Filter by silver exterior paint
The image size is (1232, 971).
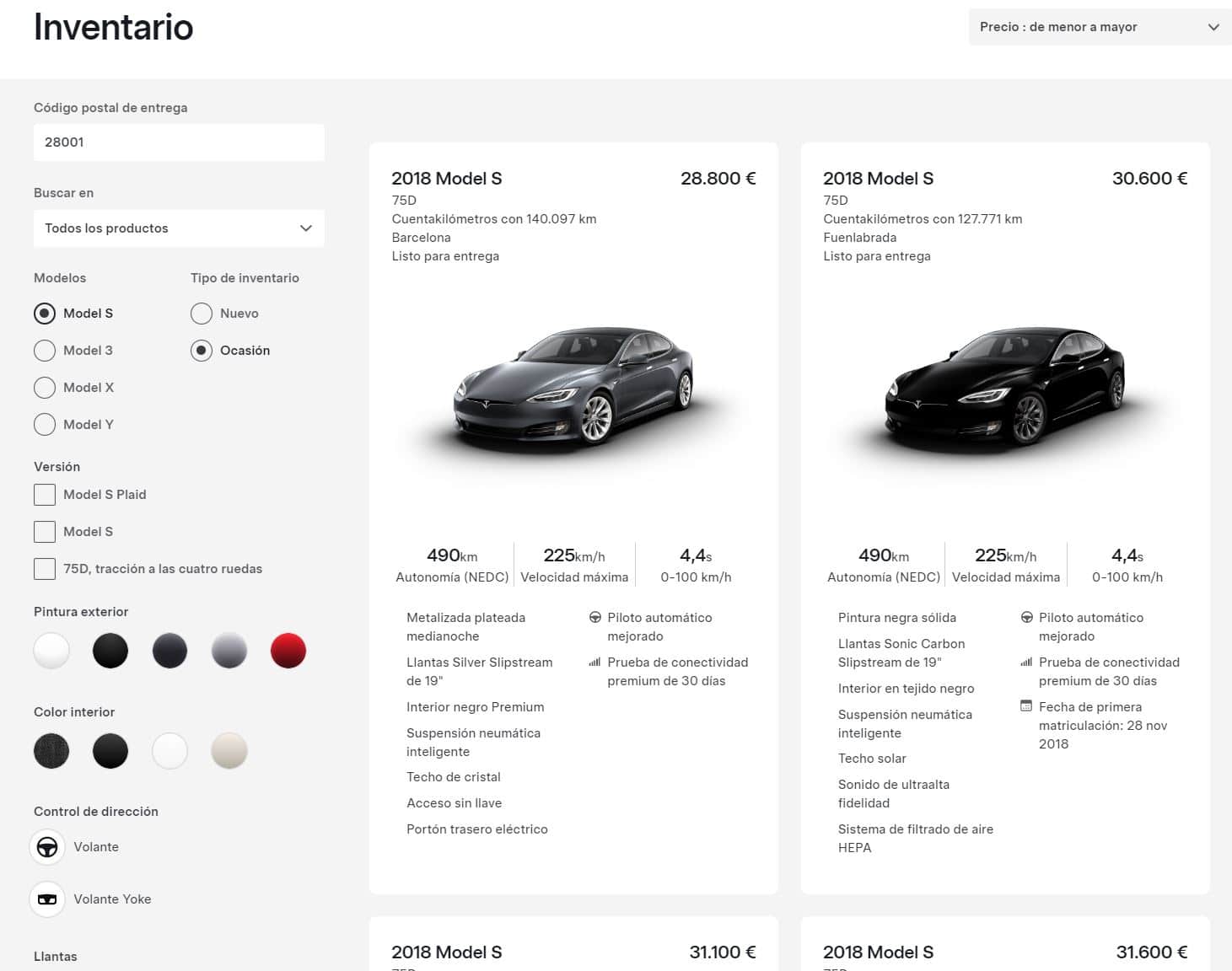[229, 651]
